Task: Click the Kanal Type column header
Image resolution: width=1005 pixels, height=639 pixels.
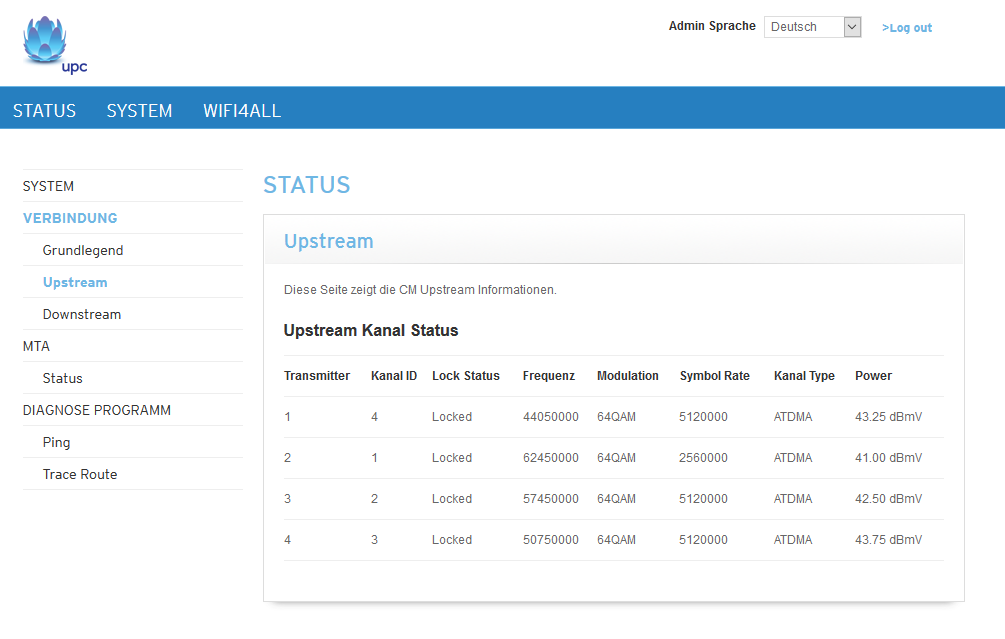Action: point(804,376)
